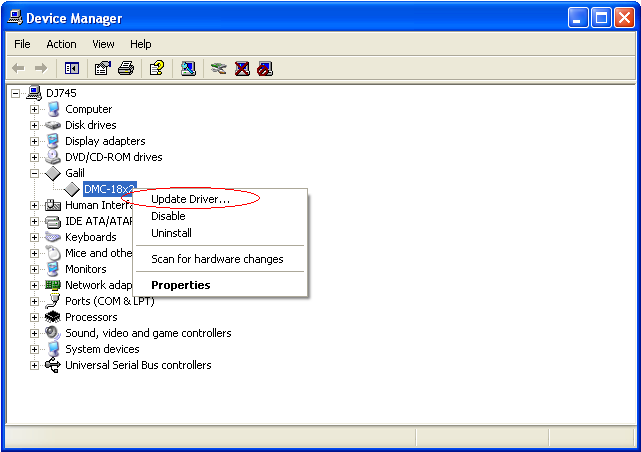The width and height of the screenshot is (641, 452).
Task: Click the Device Manager title bar icon
Action: [x=15, y=18]
